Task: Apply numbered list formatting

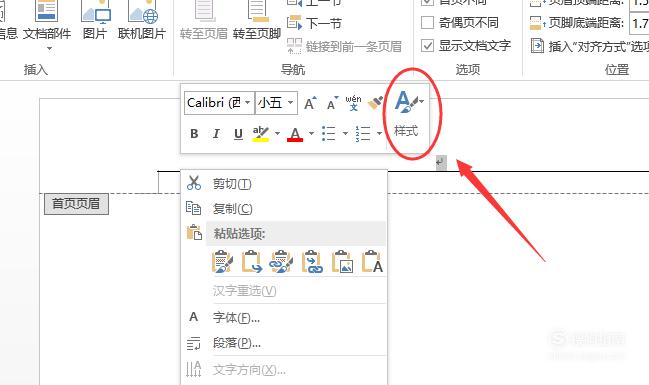Action: 363,134
